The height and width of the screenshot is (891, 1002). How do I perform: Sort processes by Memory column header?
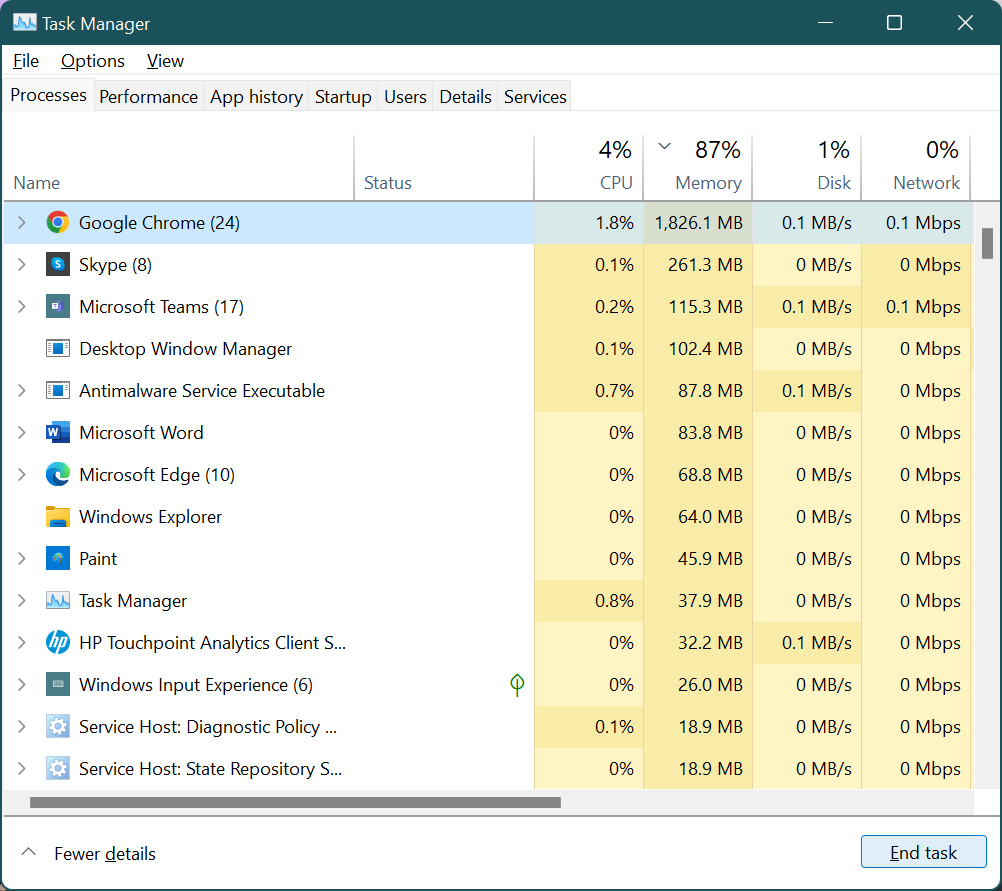[x=708, y=183]
